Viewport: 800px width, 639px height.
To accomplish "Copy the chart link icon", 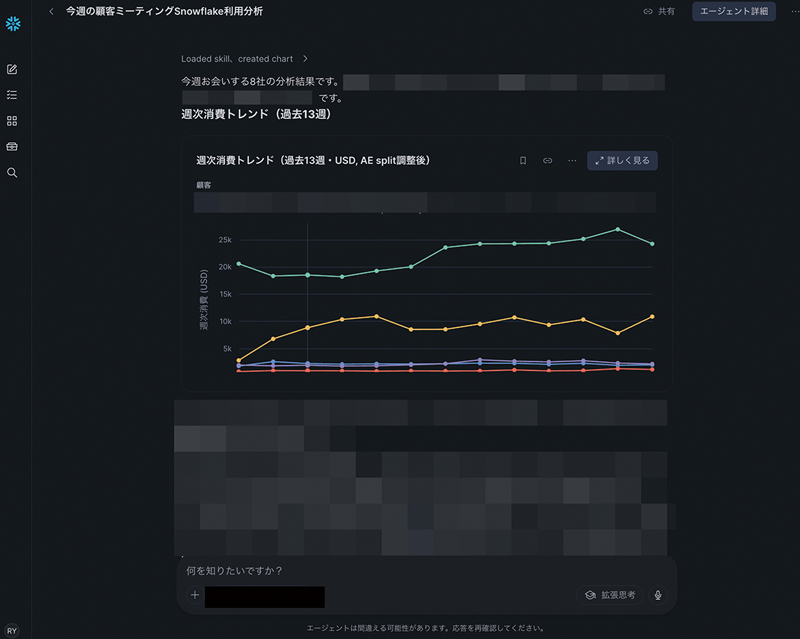I will [x=547, y=161].
